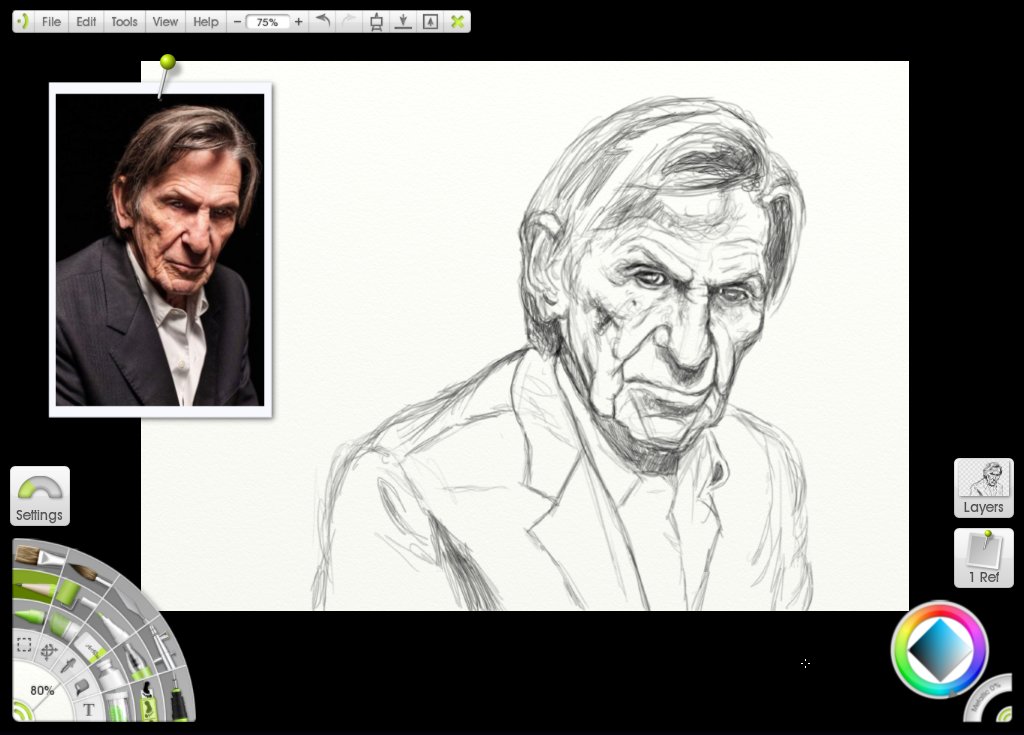Viewport: 1024px width, 735px height.
Task: Click the boxed up-arrow toolbar icon
Action: pos(430,22)
